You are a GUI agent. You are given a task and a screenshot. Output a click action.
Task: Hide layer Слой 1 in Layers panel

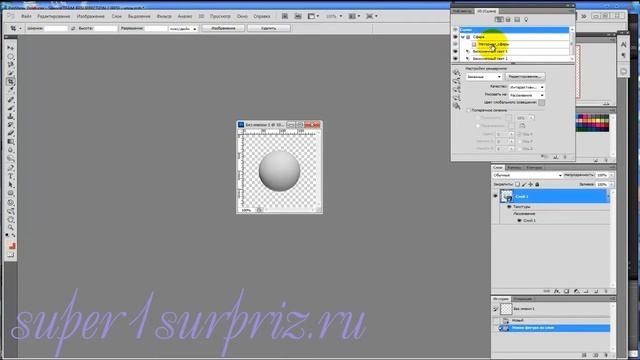tap(495, 196)
